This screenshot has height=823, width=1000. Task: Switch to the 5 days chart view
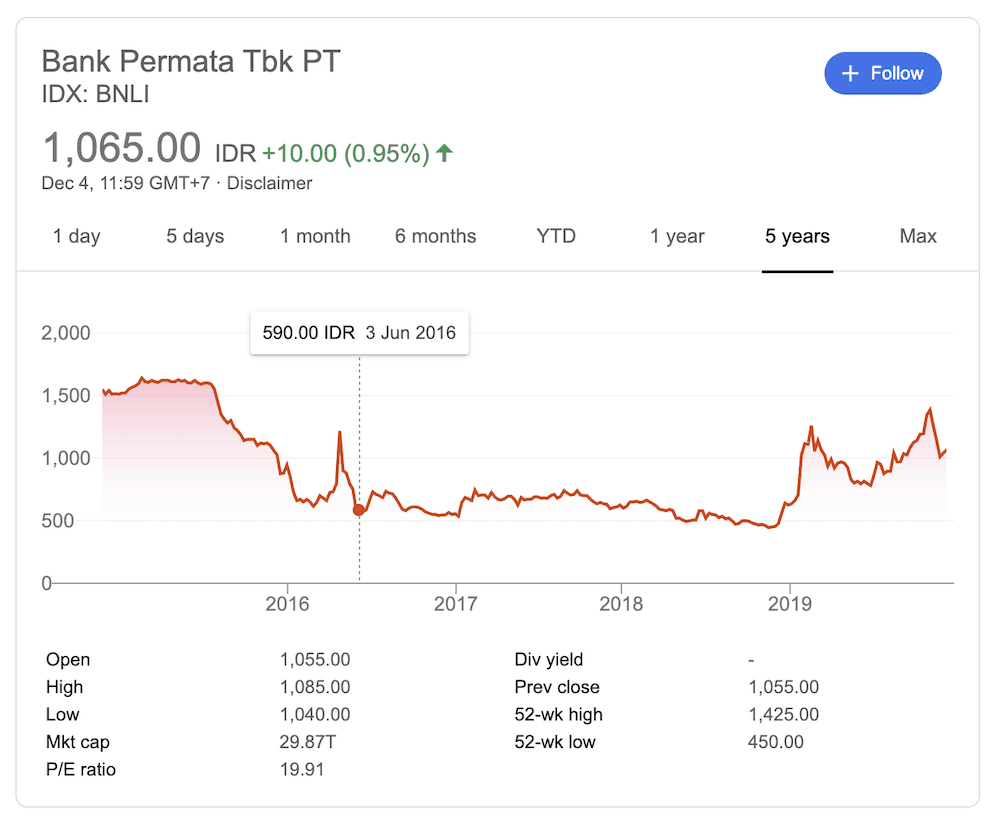(194, 236)
